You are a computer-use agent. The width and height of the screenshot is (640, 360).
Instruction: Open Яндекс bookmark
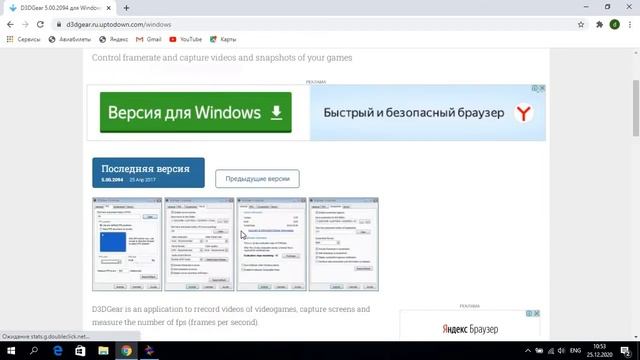point(113,39)
